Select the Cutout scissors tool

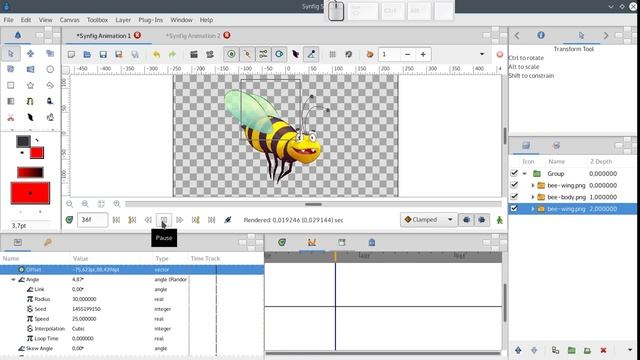tap(11, 118)
